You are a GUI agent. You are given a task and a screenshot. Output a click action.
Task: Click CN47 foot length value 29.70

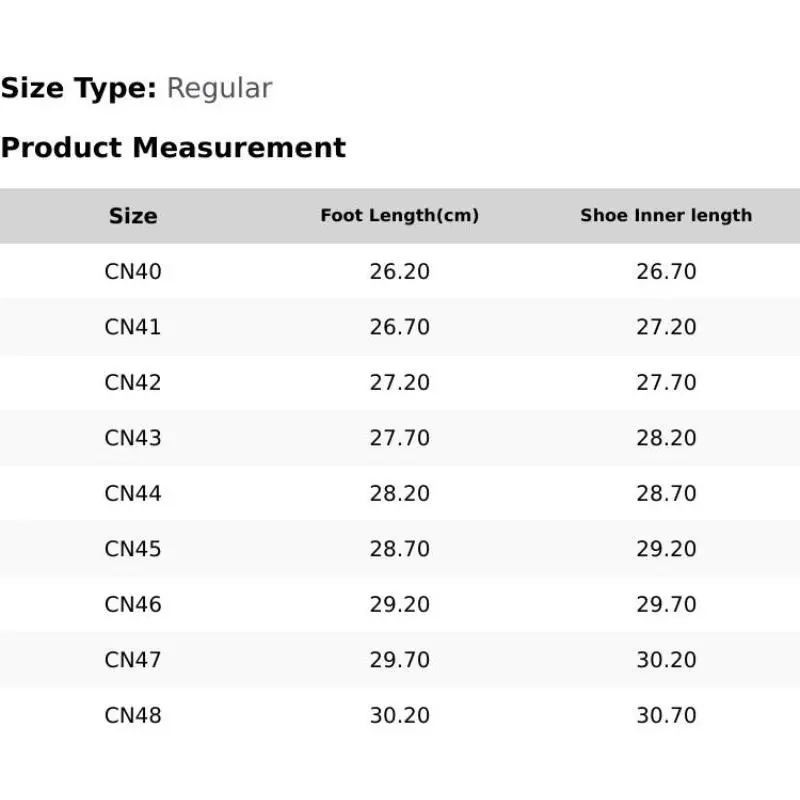(399, 660)
